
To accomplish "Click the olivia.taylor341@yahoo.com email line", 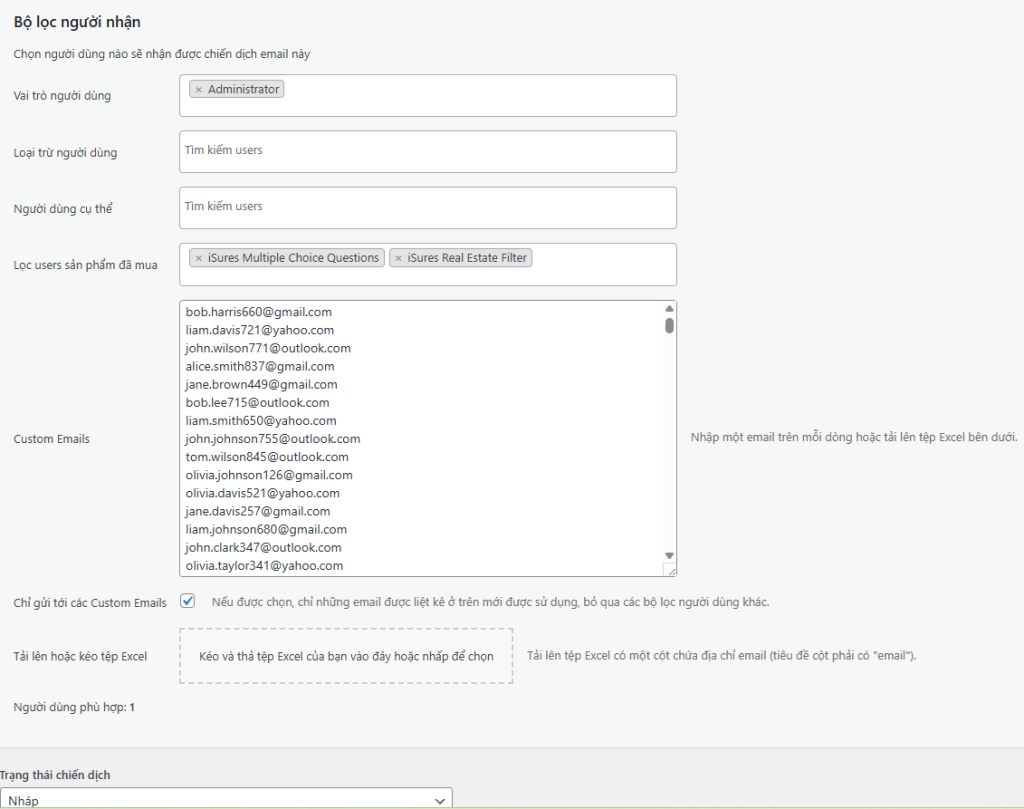I will (264, 566).
